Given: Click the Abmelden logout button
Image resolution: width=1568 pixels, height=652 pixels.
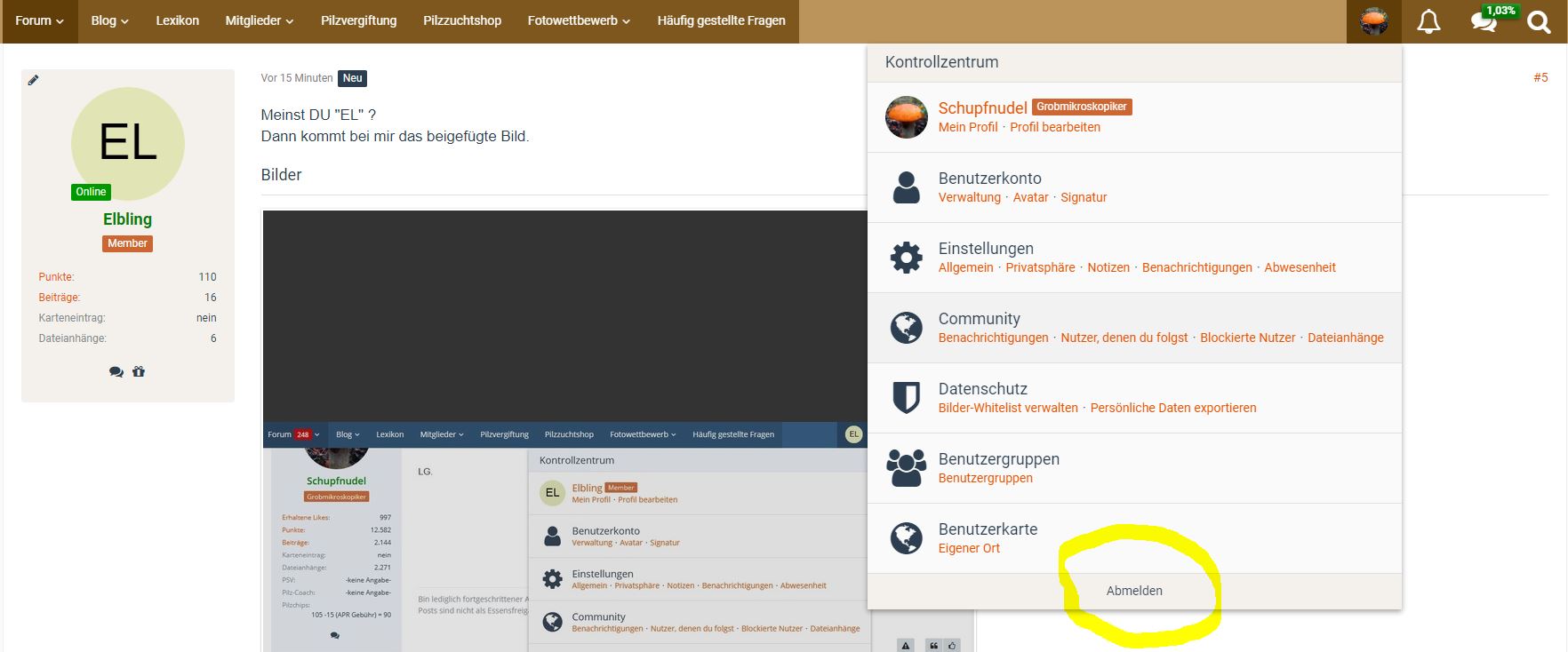Looking at the screenshot, I should click(x=1133, y=591).
